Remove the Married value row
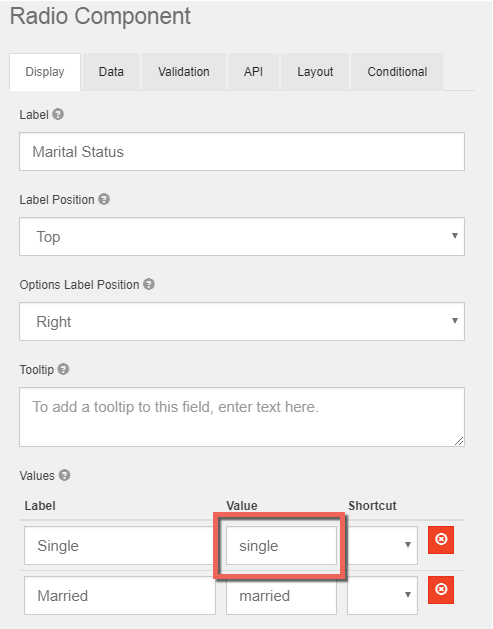The image size is (493, 629). point(440,590)
